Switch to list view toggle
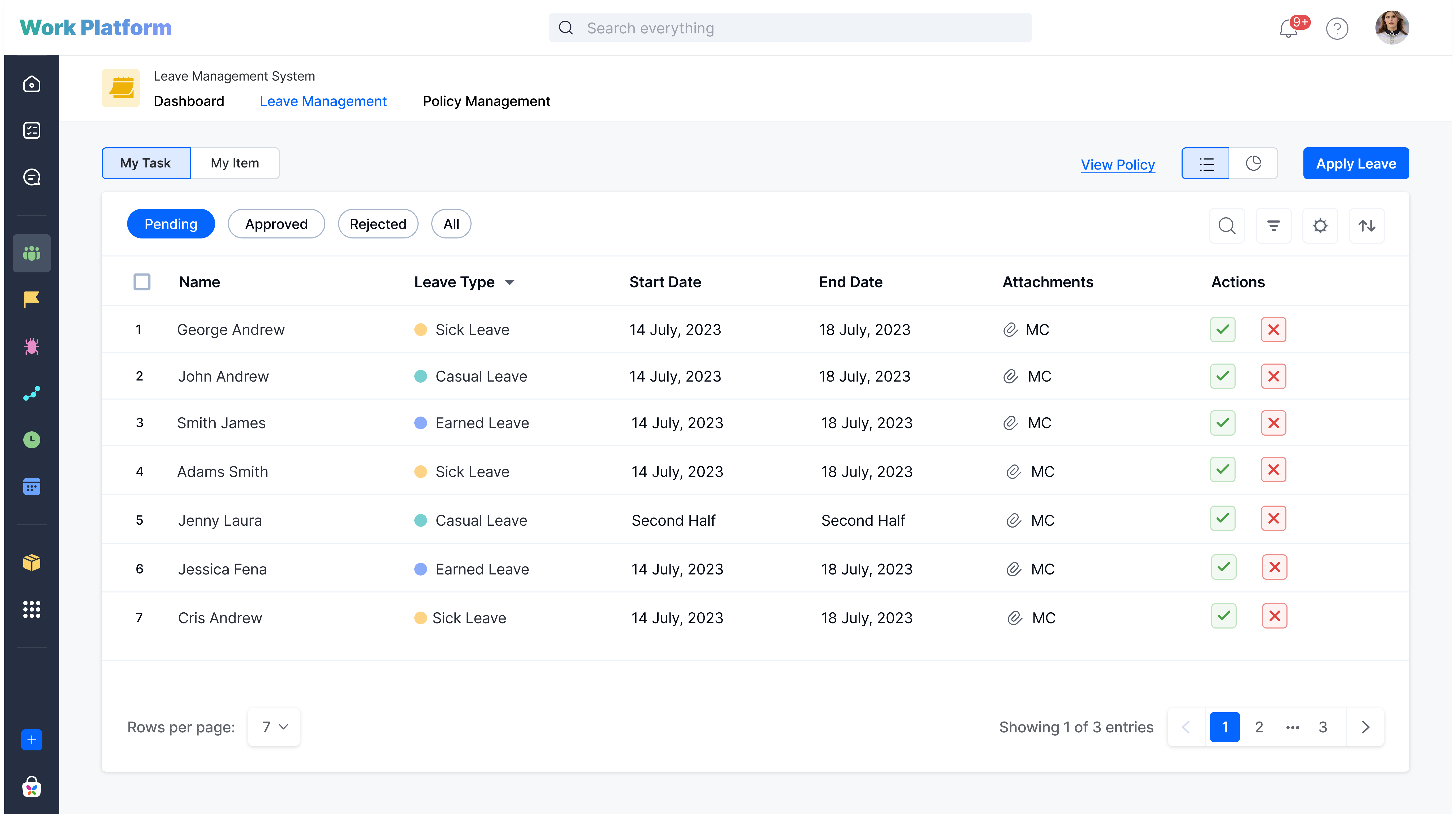The image size is (1456, 814). click(1205, 163)
